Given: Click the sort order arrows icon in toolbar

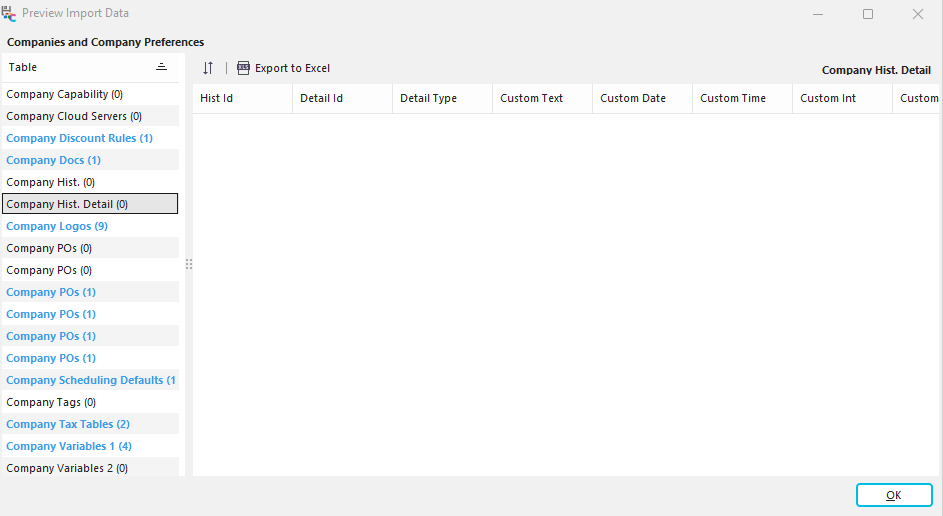Looking at the screenshot, I should (208, 68).
